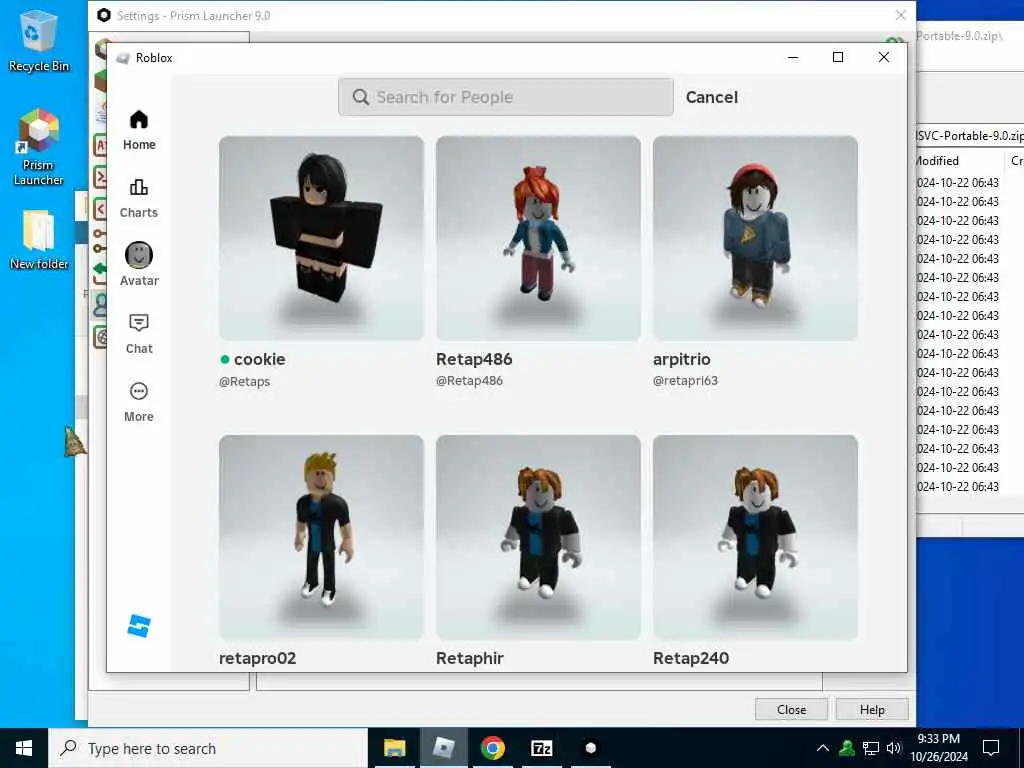Screen dimensions: 1024x768
Task: Open File Explorer from the taskbar
Action: 394,748
